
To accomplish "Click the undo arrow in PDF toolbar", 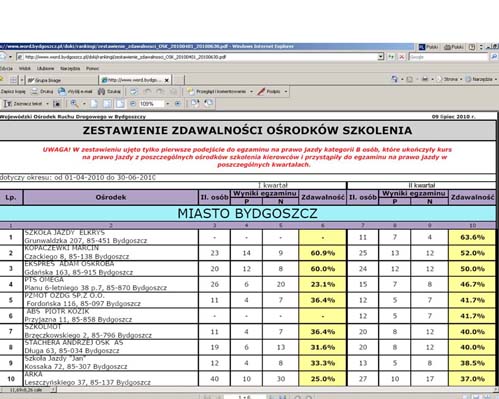I will tap(147, 91).
